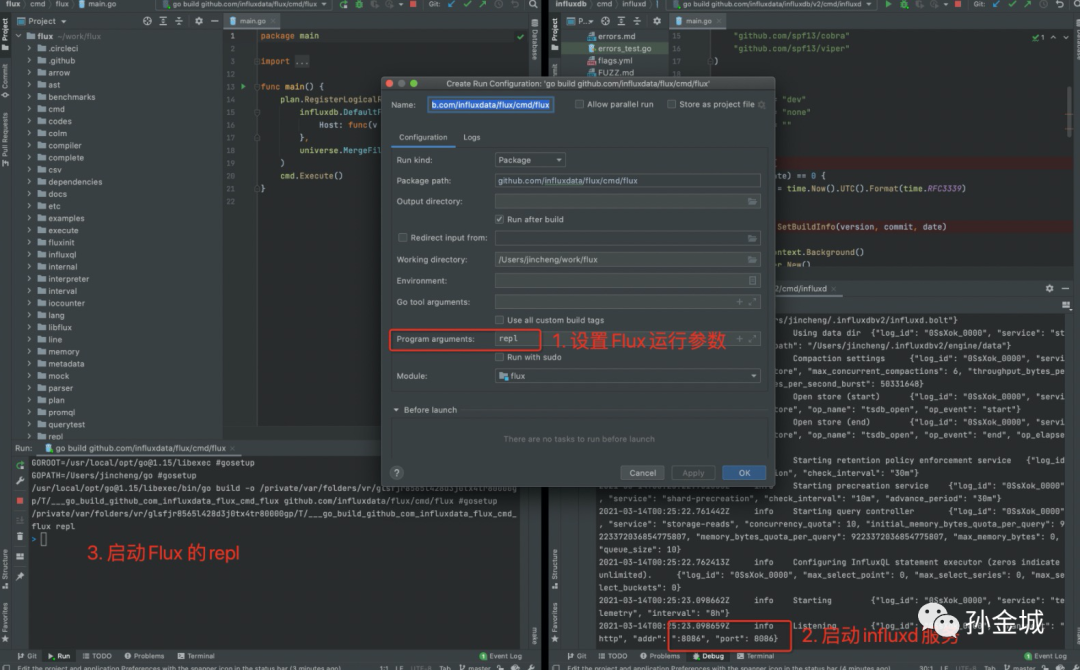The height and width of the screenshot is (670, 1080).
Task: Open the Terminal tool window tab
Action: [195, 656]
